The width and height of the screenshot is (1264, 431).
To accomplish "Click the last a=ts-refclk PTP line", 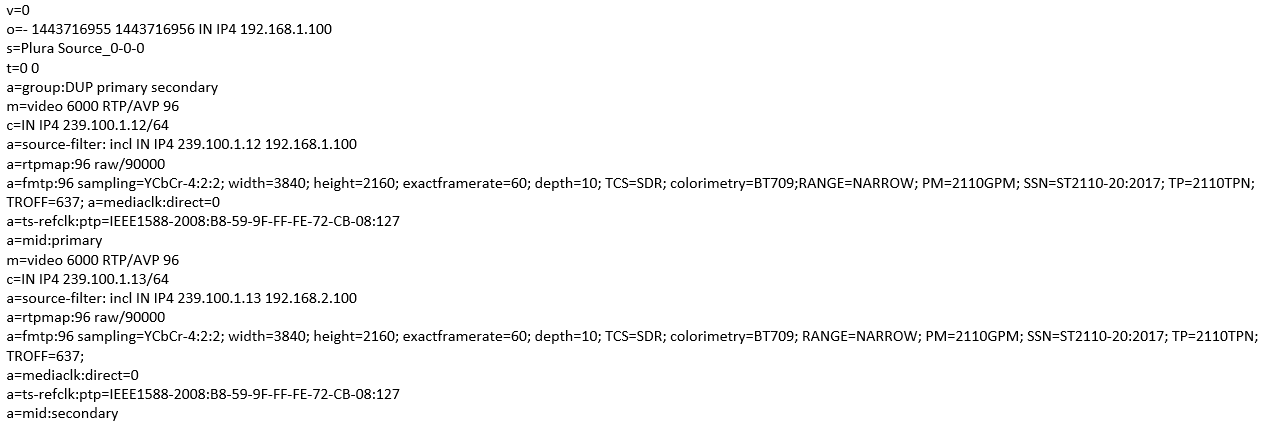I will click(x=203, y=394).
